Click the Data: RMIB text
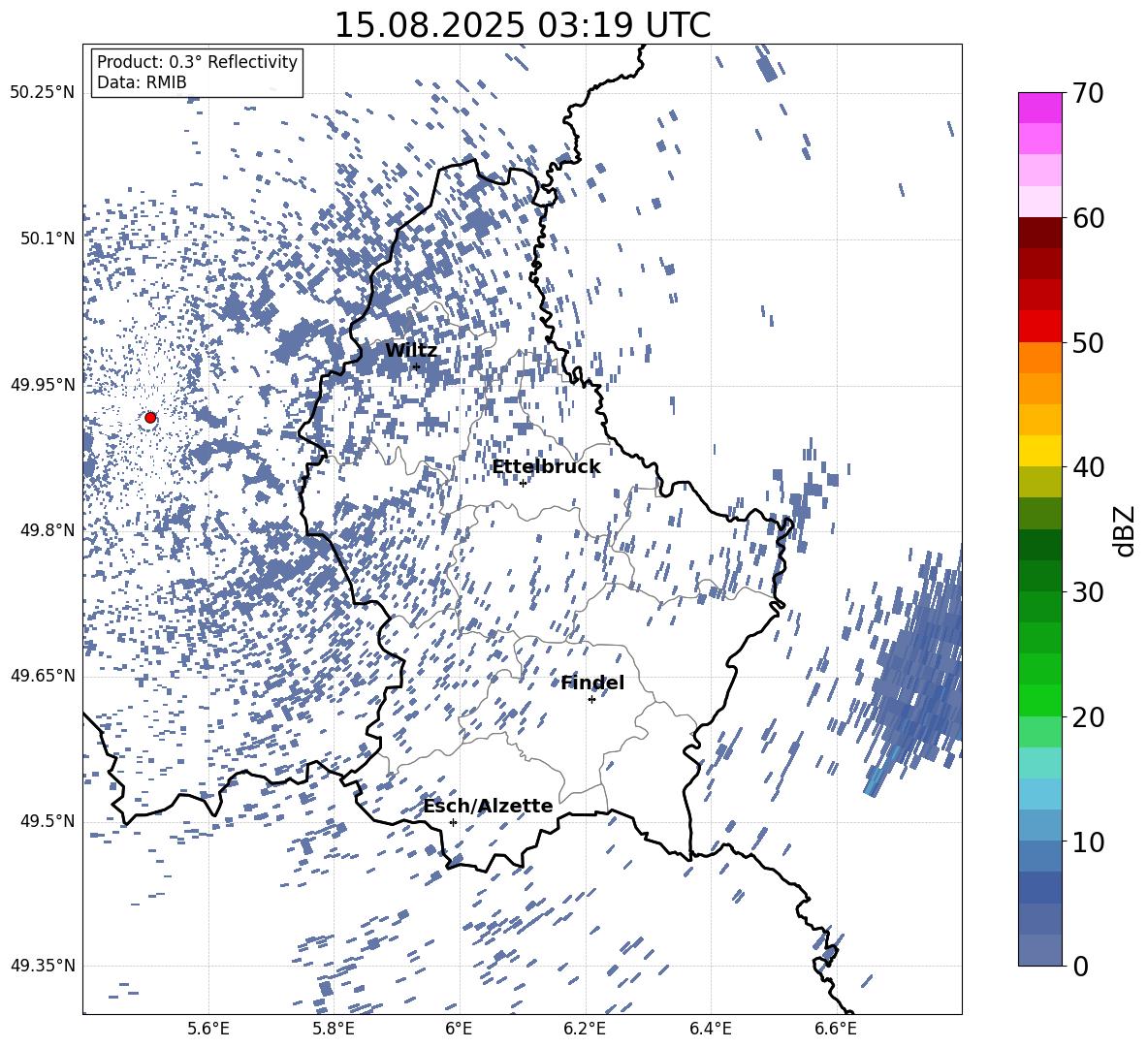The width and height of the screenshot is (1148, 1048). [142, 82]
